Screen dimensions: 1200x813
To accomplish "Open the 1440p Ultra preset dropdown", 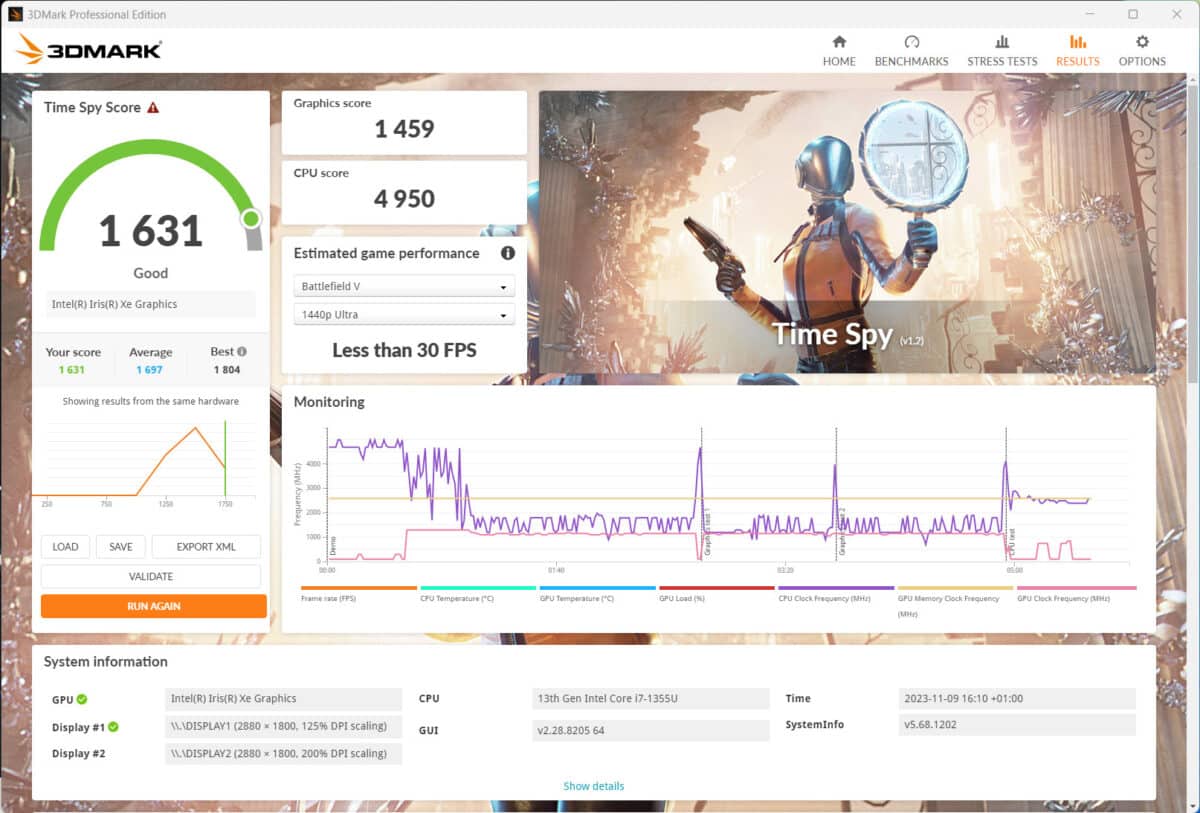I will pos(404,314).
